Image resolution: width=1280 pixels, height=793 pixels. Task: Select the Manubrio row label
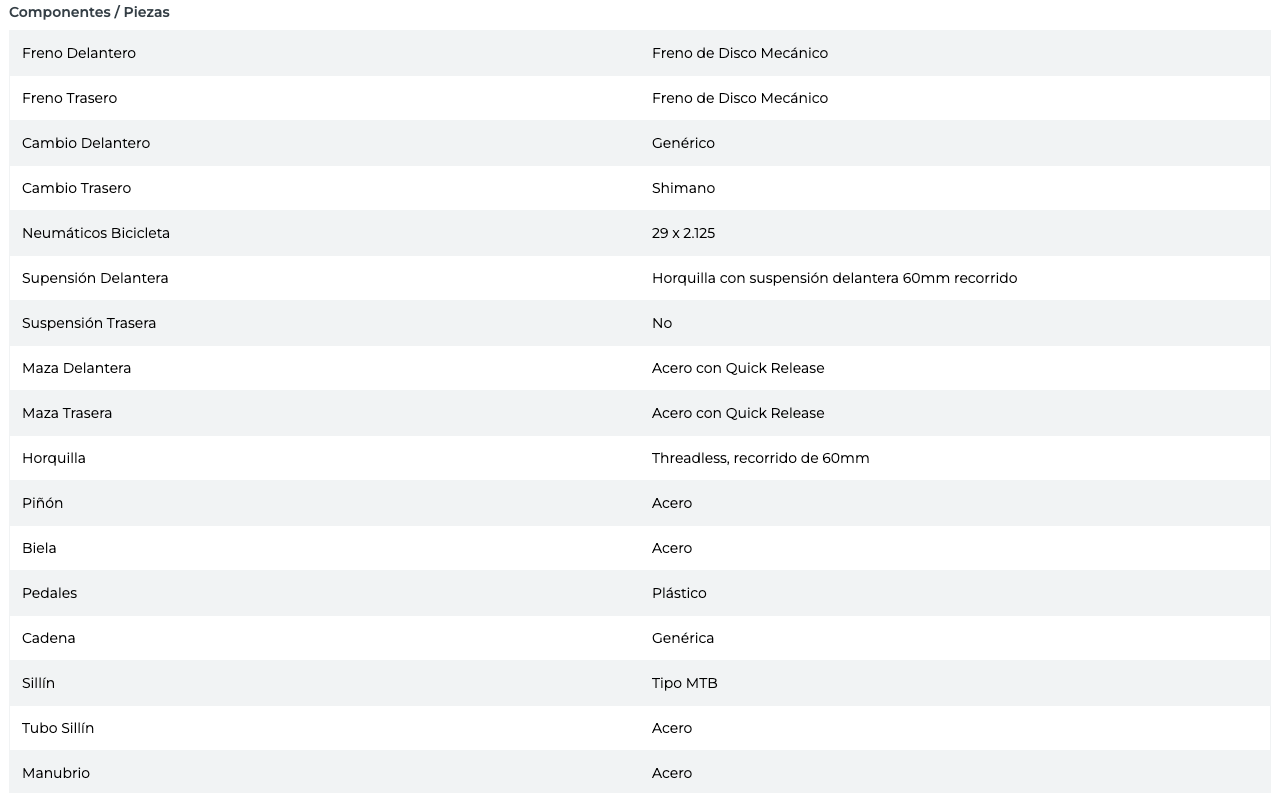pos(56,773)
